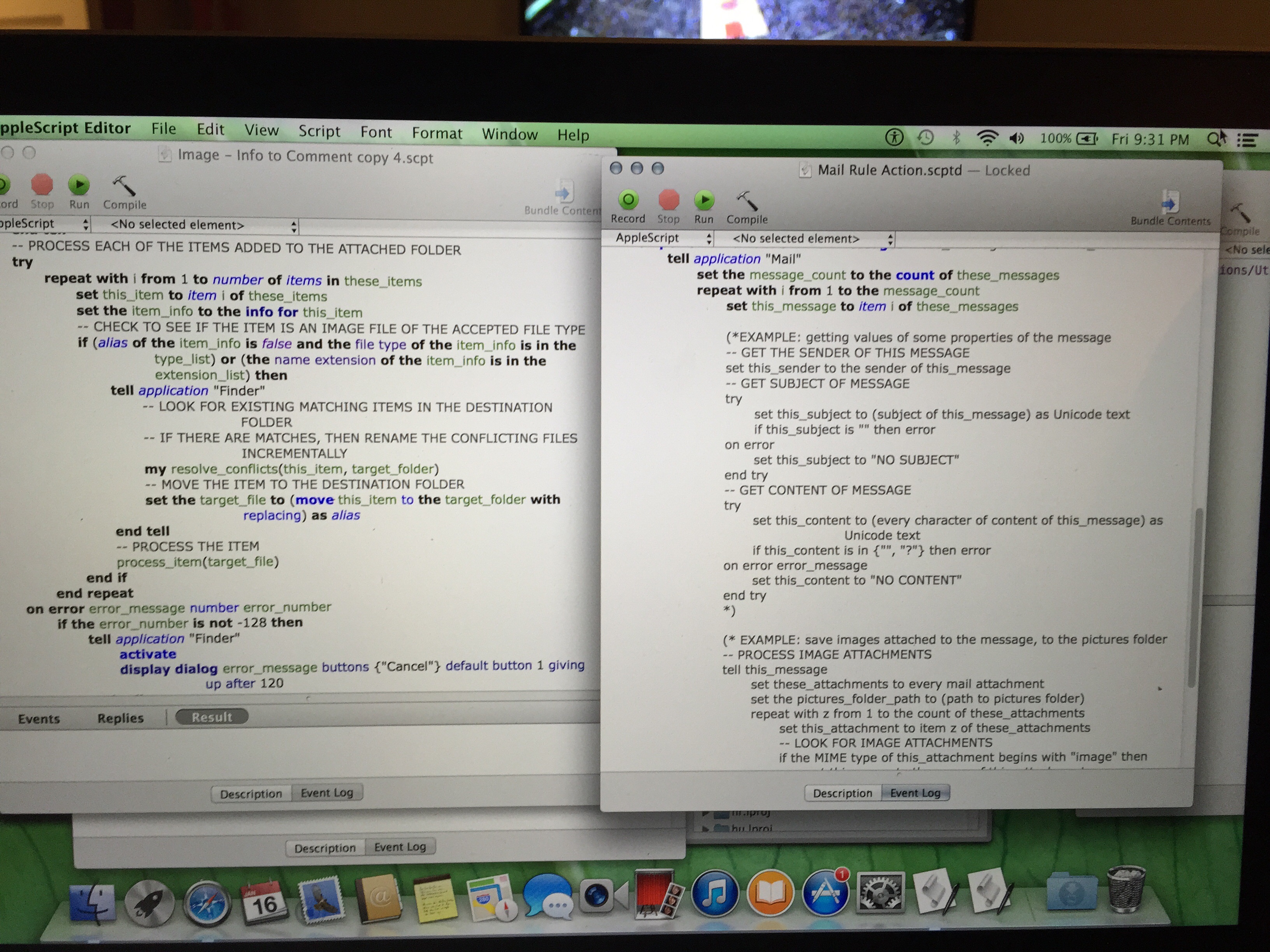Open iTunes music note in Dock

(x=715, y=893)
